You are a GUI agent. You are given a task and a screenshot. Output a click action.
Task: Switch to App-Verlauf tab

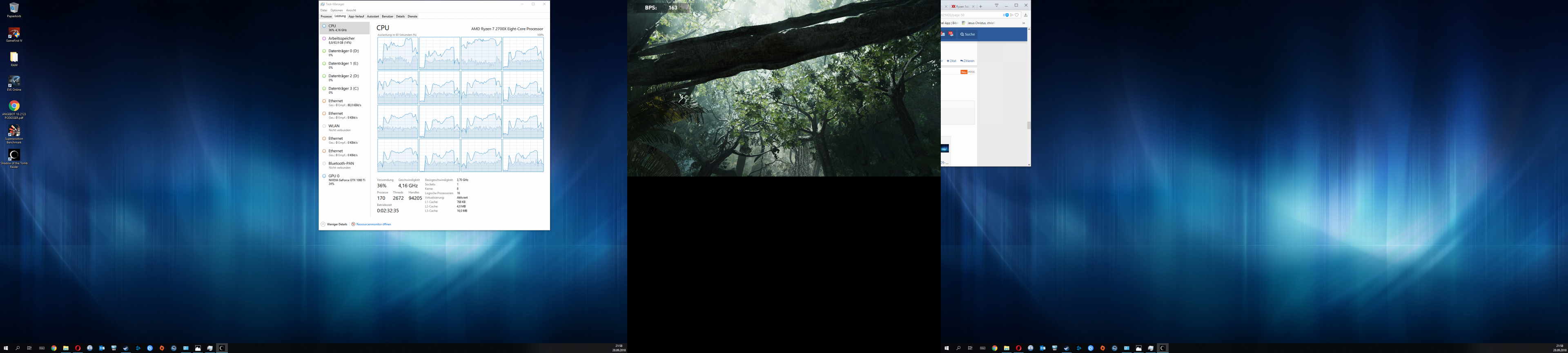[356, 16]
